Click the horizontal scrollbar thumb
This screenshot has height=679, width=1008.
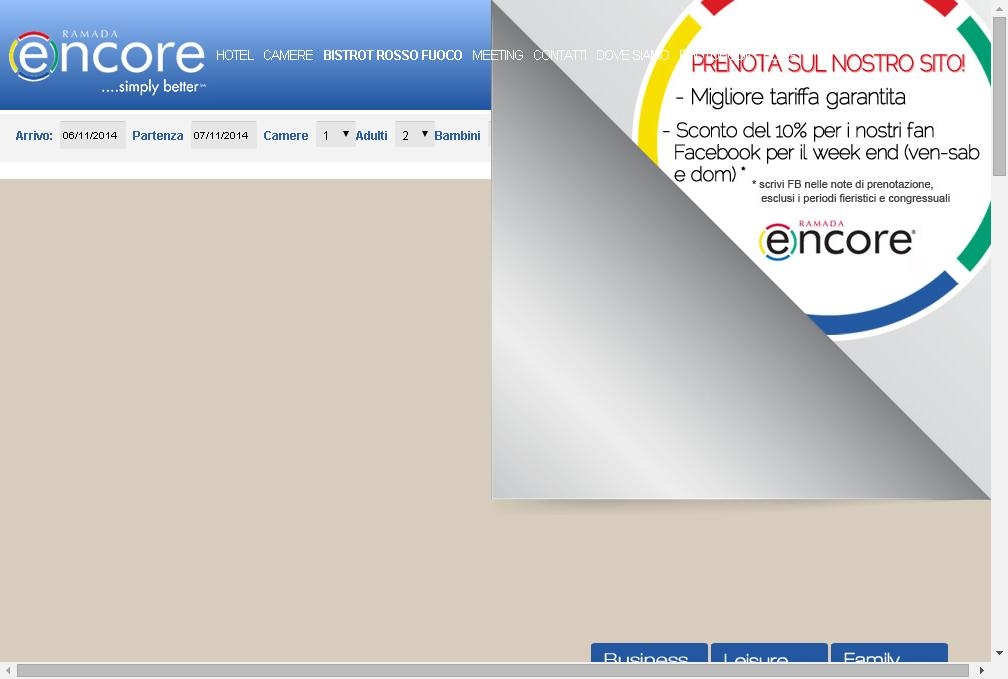492,671
